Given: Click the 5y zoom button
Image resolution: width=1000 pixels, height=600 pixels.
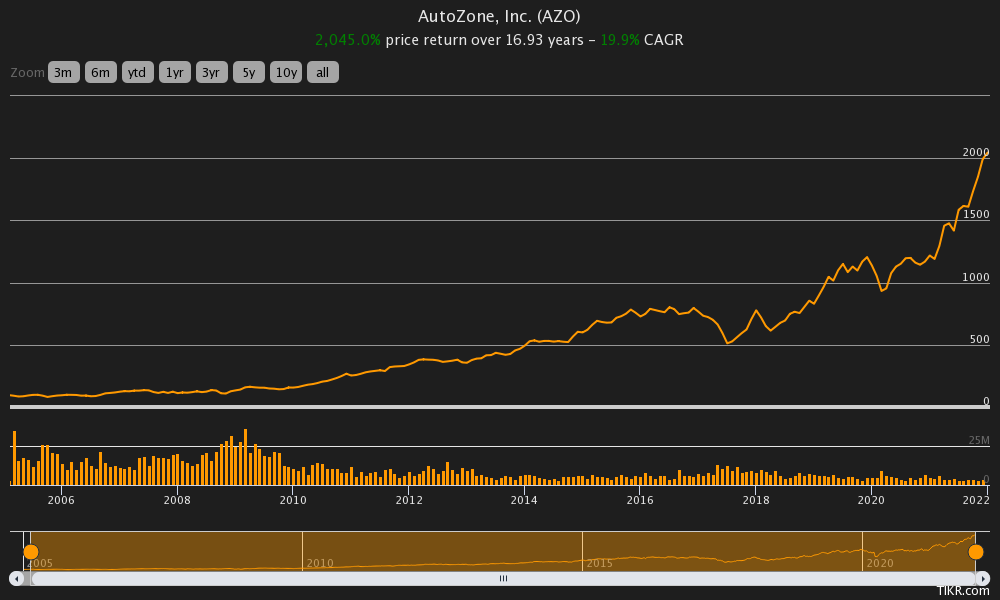Looking at the screenshot, I should coord(249,73).
